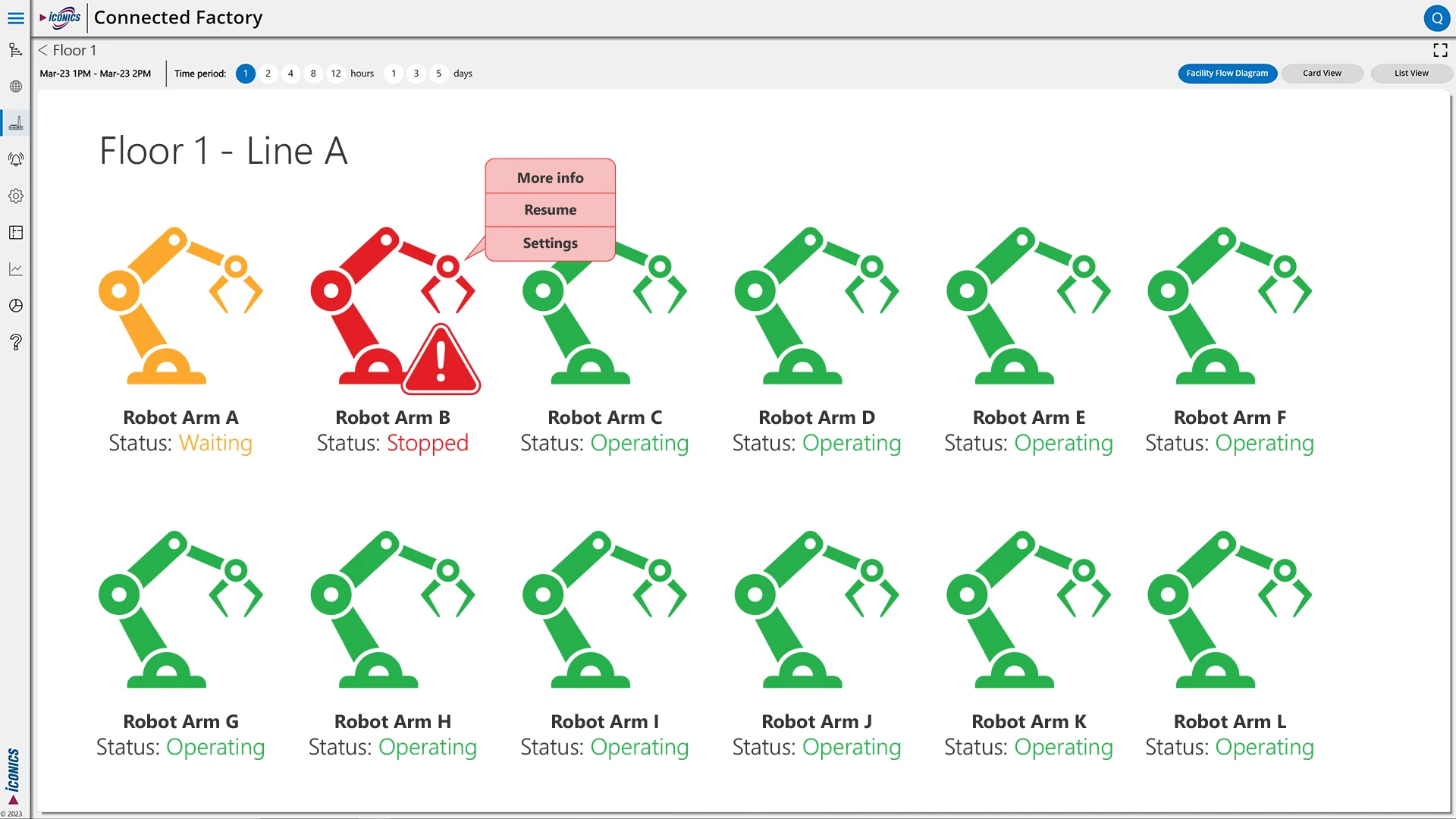Select the 2 hours time period
This screenshot has width=1456, height=819.
[x=268, y=74]
